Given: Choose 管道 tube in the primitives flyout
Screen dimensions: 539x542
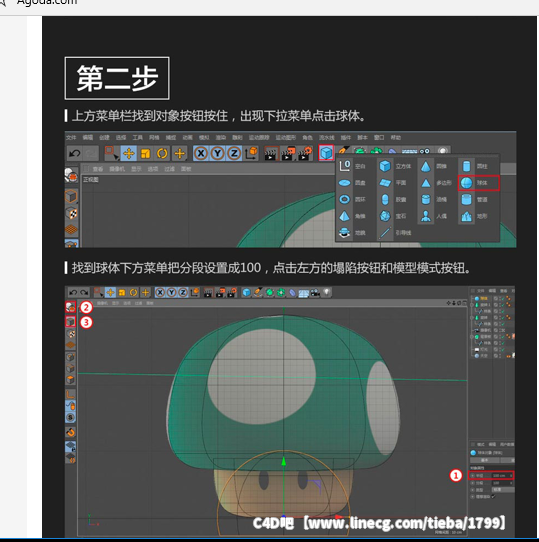Looking at the screenshot, I should [474, 199].
